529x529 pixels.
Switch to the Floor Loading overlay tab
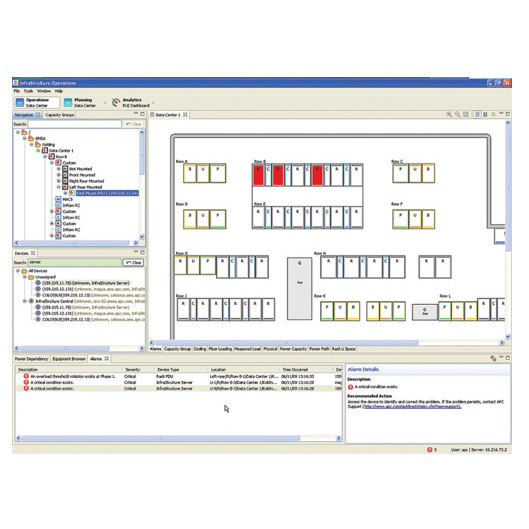220,349
